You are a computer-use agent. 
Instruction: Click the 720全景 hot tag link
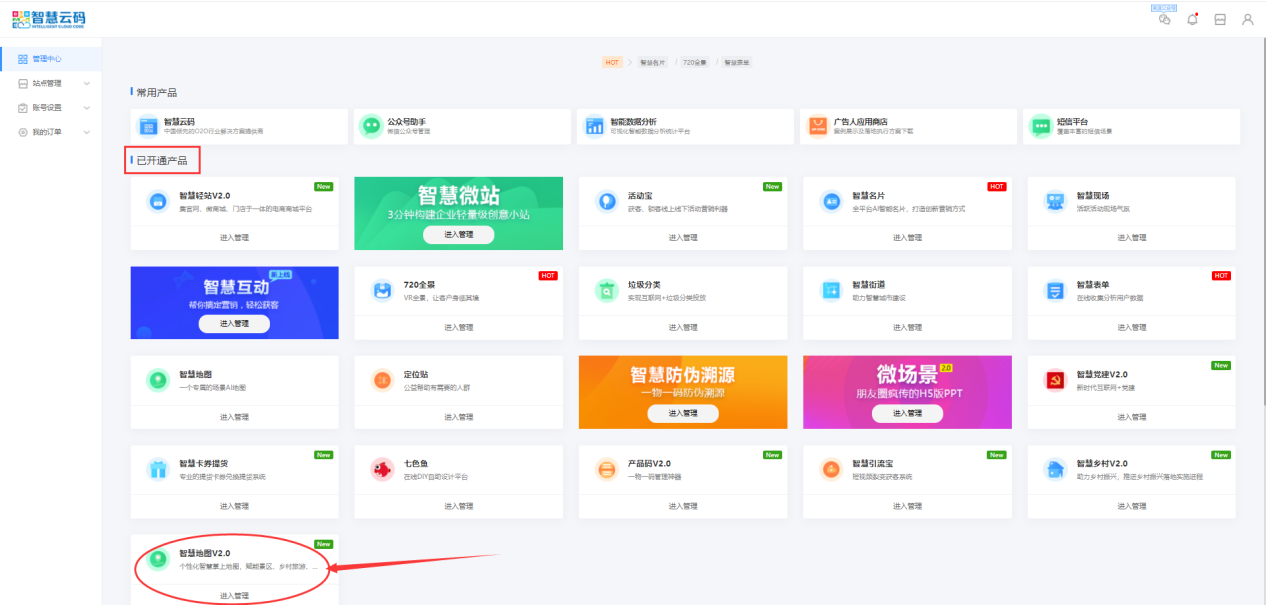(694, 62)
